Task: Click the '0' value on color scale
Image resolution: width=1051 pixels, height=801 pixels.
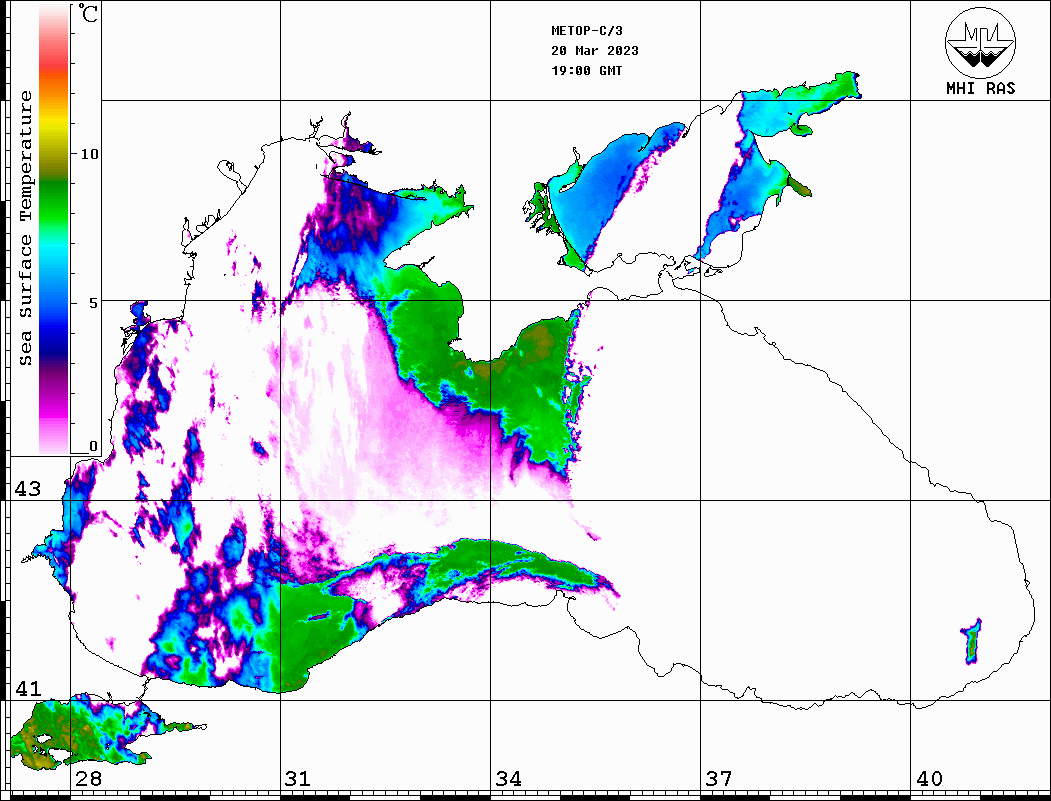Action: click(x=93, y=446)
